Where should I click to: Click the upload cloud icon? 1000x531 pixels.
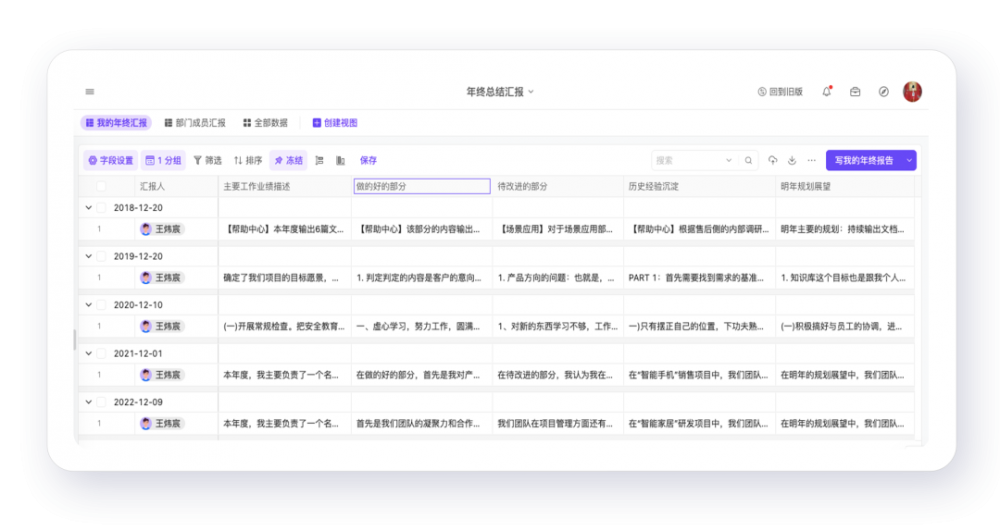coord(773,160)
